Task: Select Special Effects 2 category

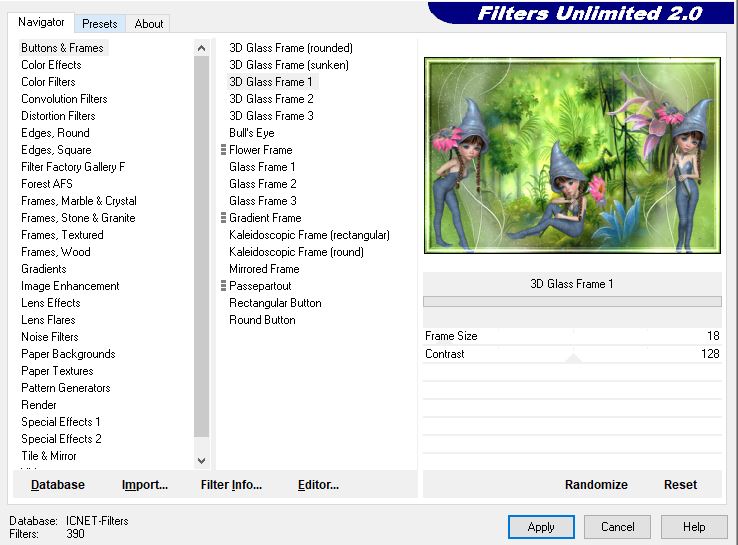Action: pos(61,439)
